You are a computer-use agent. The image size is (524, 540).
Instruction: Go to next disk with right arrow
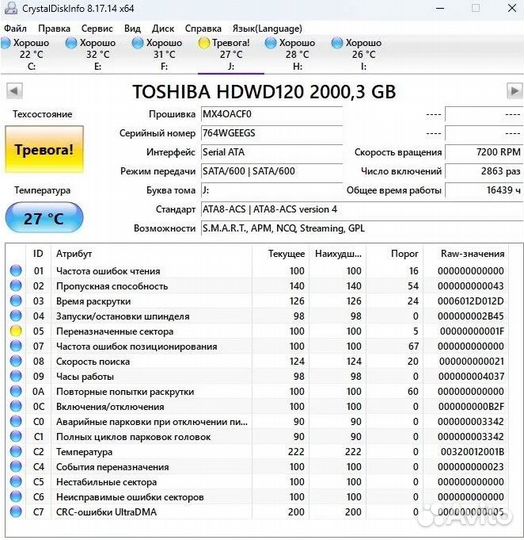(x=515, y=91)
